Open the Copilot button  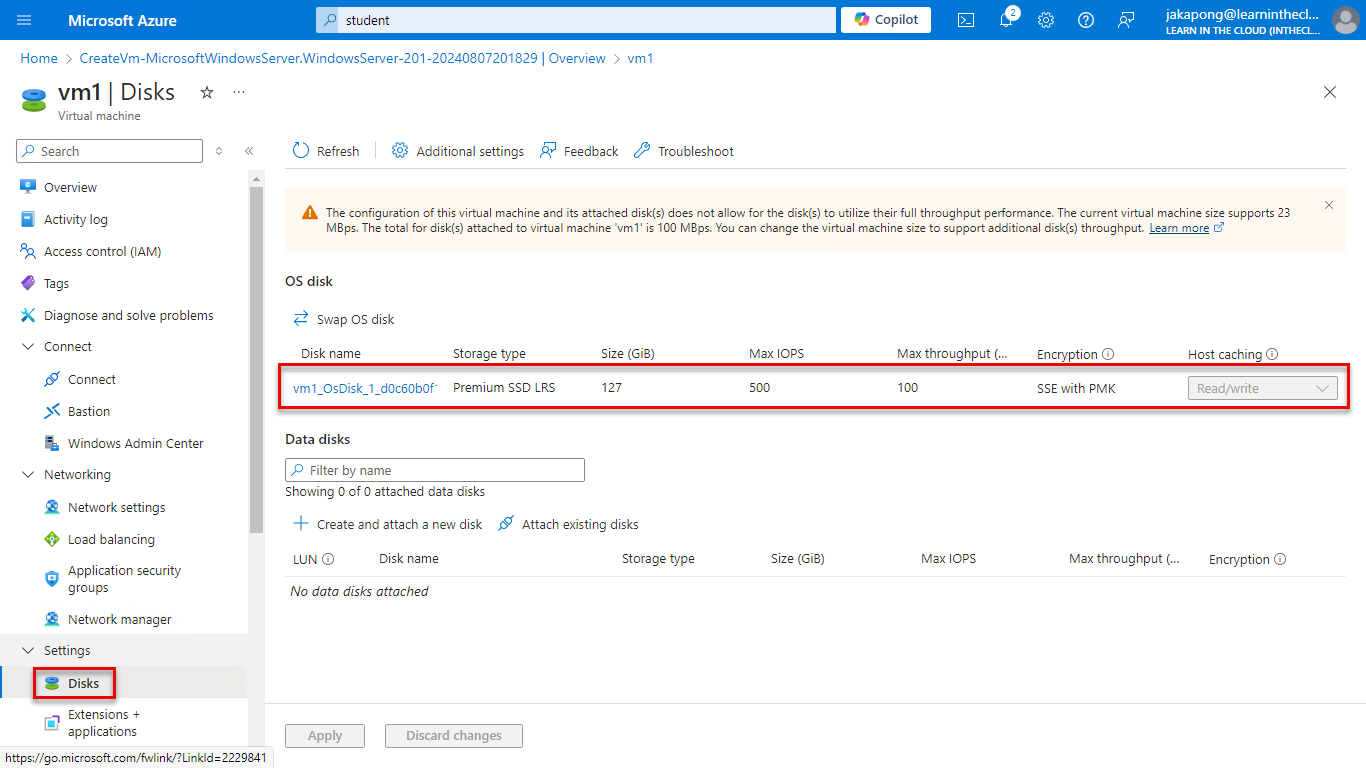pos(886,20)
